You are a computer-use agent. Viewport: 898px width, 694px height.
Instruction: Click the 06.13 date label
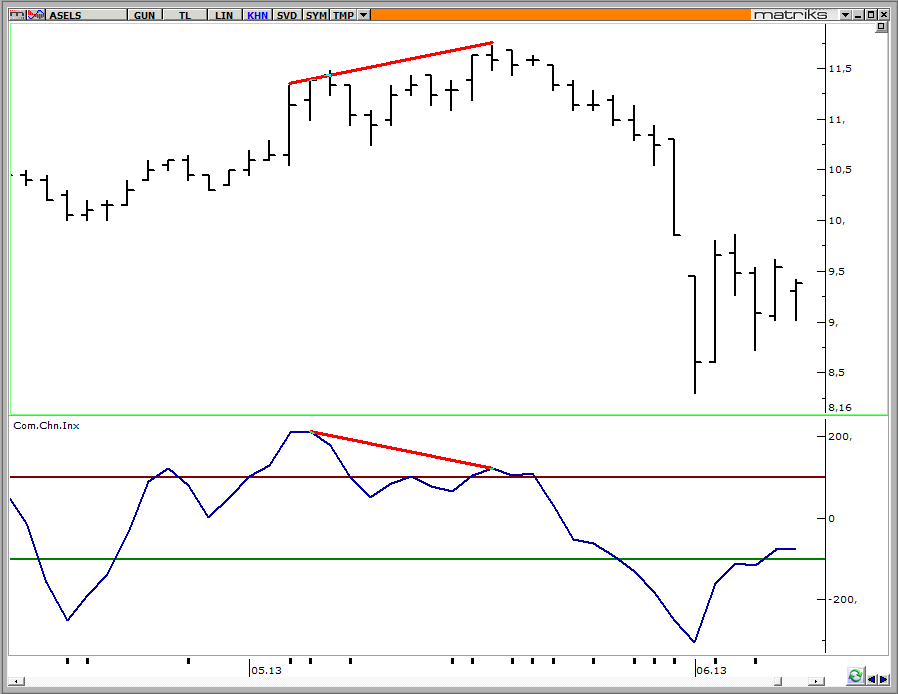coord(711,671)
